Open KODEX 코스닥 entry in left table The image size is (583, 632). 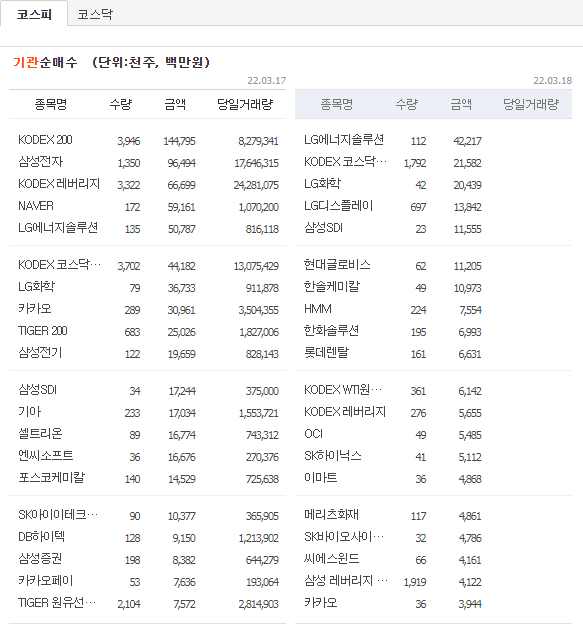coord(59,265)
